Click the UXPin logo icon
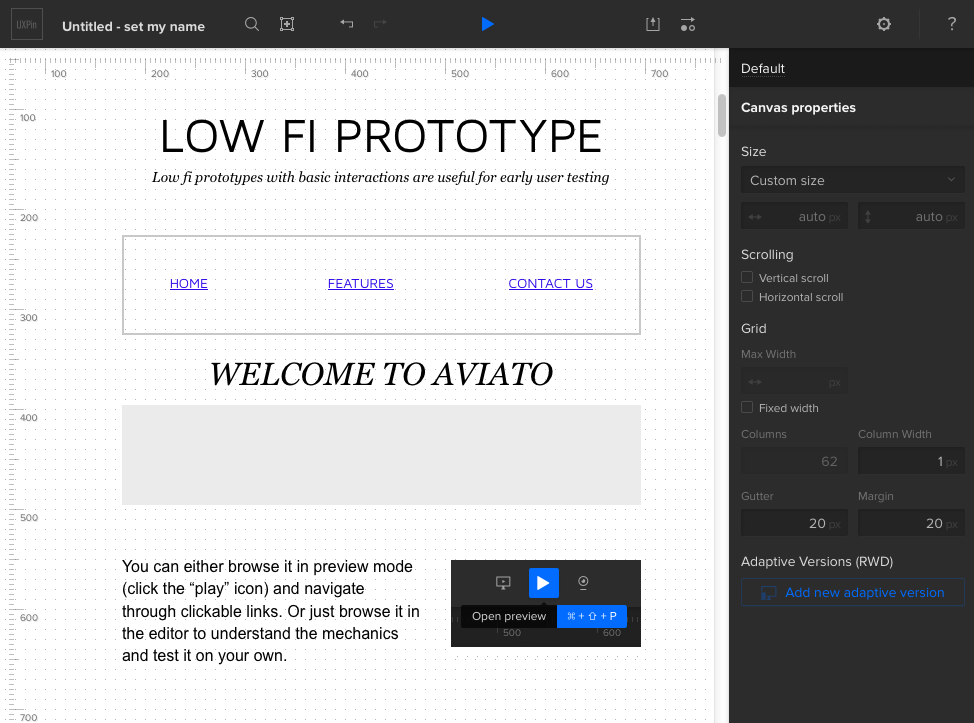 point(27,24)
